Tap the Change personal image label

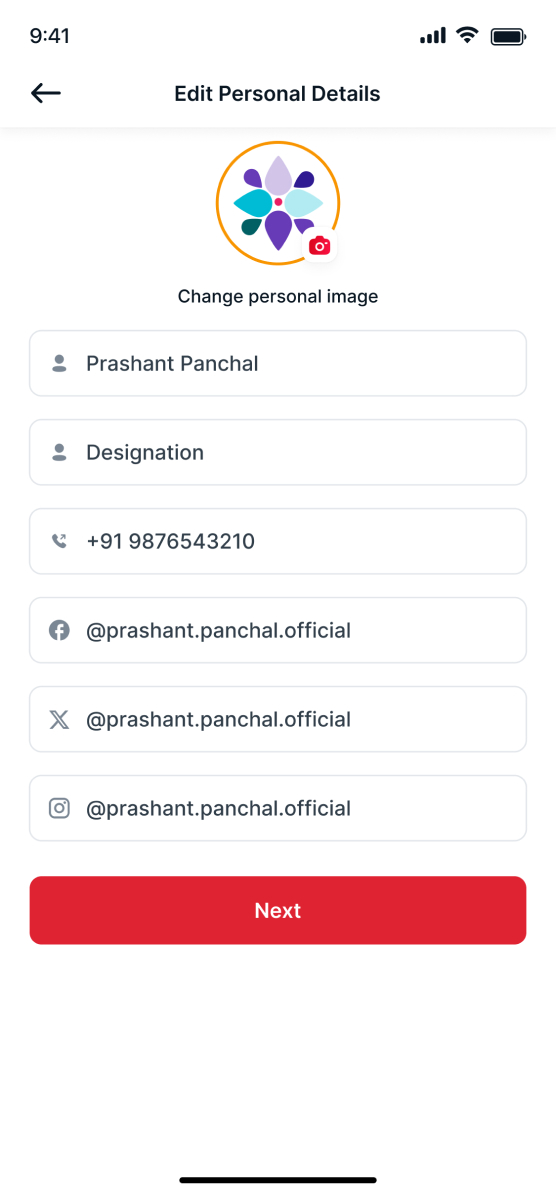[278, 297]
